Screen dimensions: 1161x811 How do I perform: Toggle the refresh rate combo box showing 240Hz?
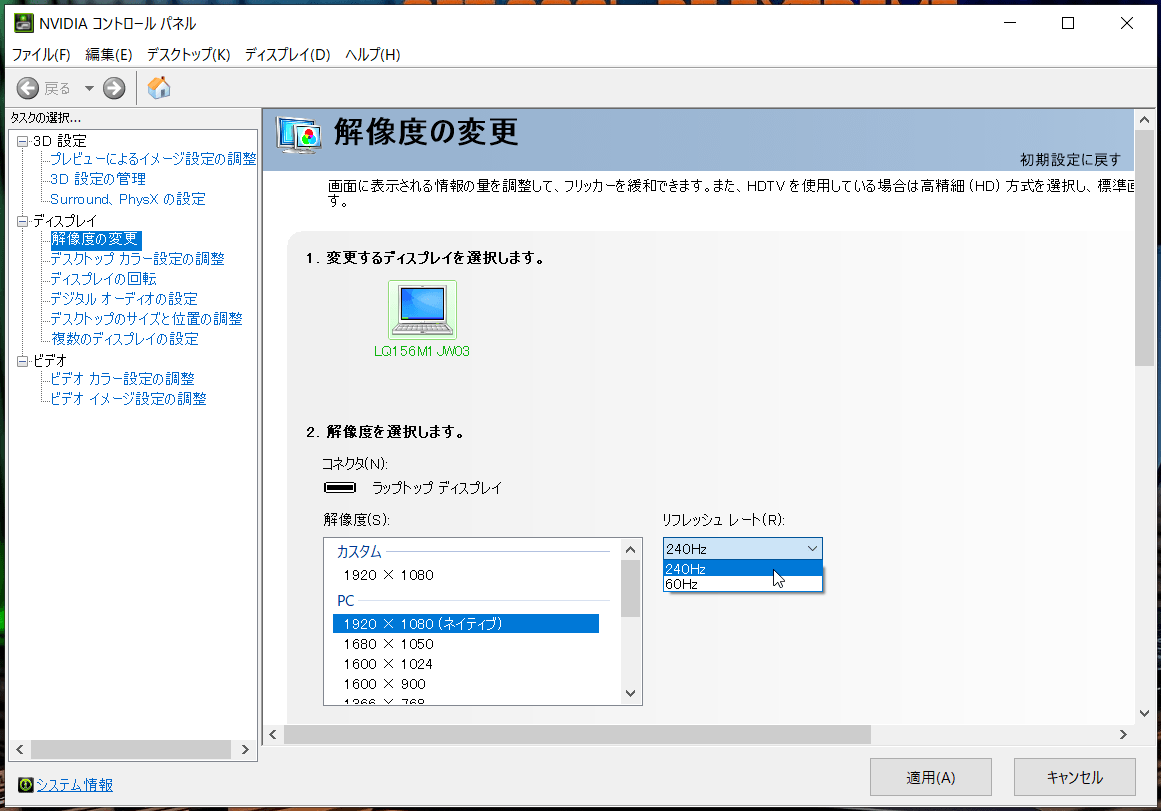tap(743, 549)
